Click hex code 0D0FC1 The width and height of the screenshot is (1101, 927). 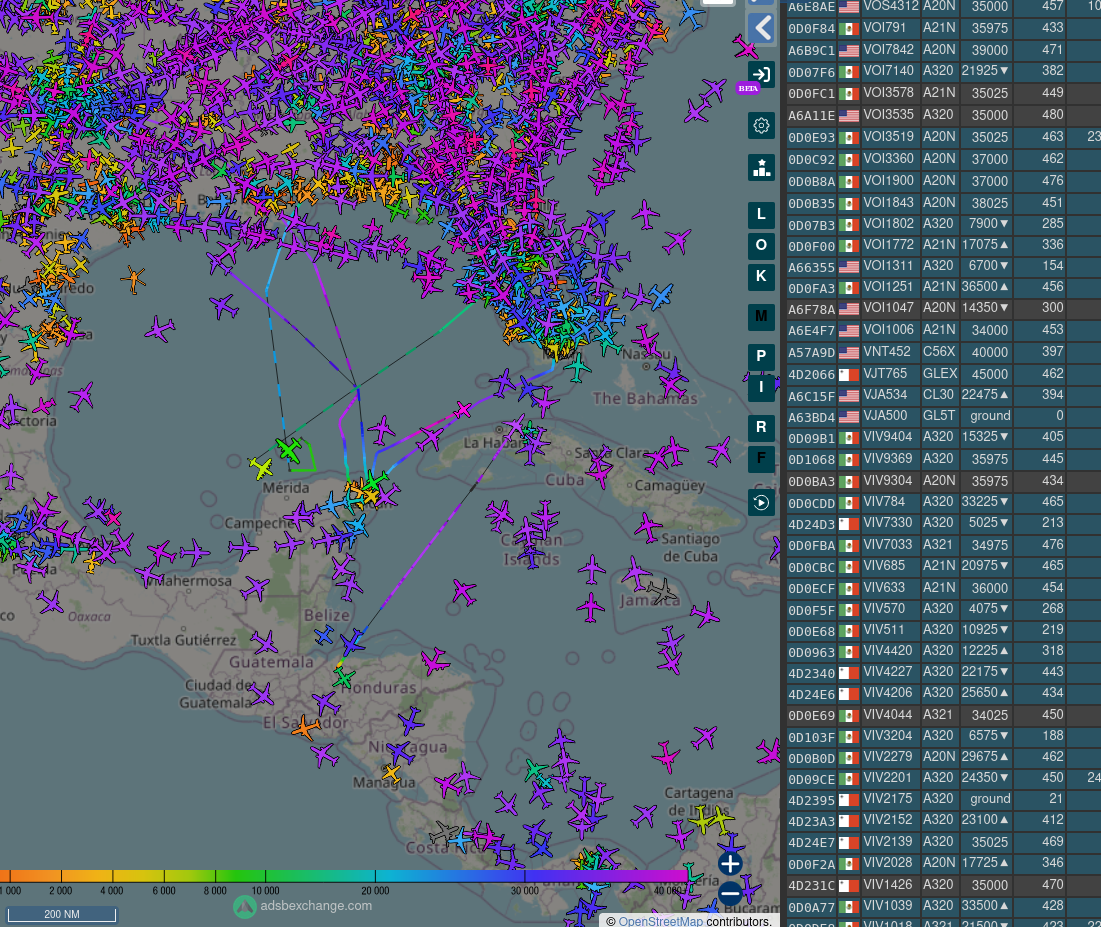click(x=811, y=93)
